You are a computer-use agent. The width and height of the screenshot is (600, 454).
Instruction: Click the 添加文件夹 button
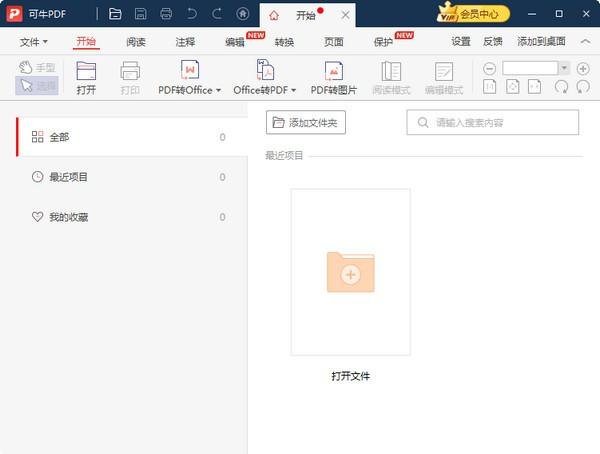point(306,122)
